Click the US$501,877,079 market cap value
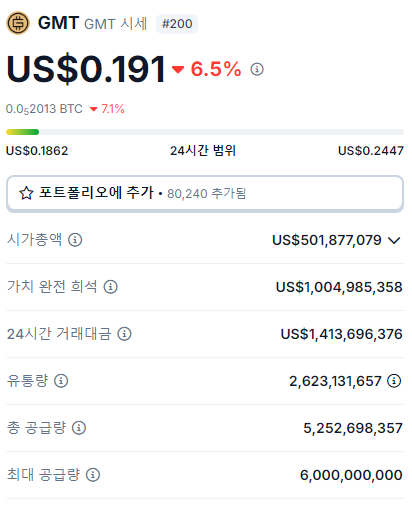The height and width of the screenshot is (516, 412). coord(327,240)
